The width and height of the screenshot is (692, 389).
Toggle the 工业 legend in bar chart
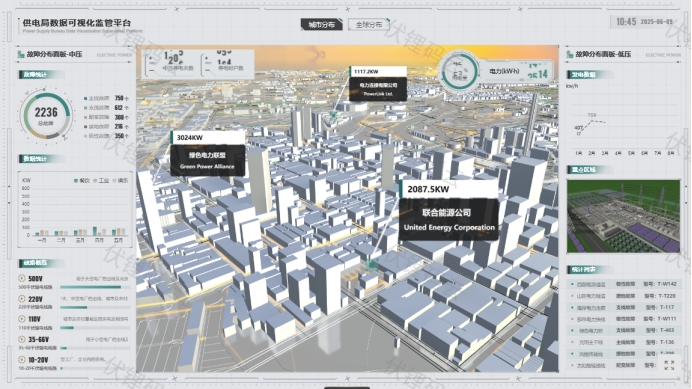pos(101,181)
